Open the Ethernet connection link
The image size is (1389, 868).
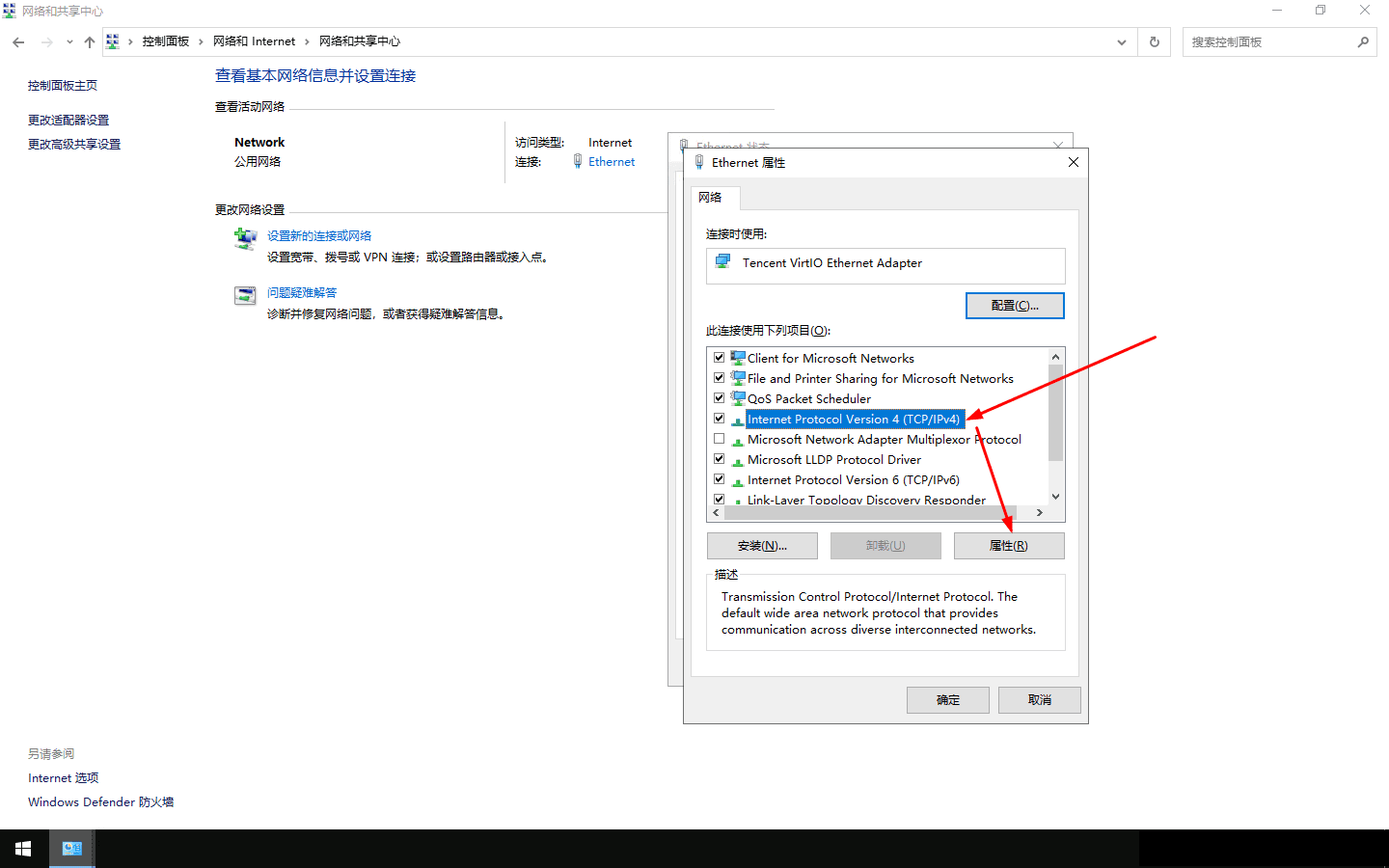tap(612, 162)
